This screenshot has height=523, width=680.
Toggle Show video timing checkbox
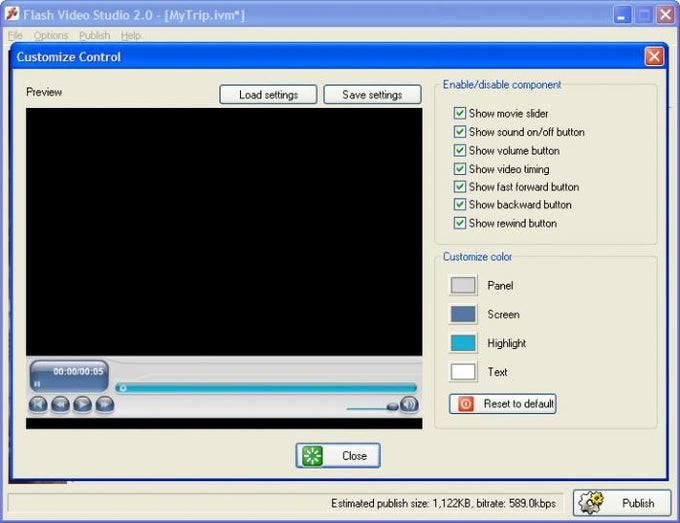point(460,169)
